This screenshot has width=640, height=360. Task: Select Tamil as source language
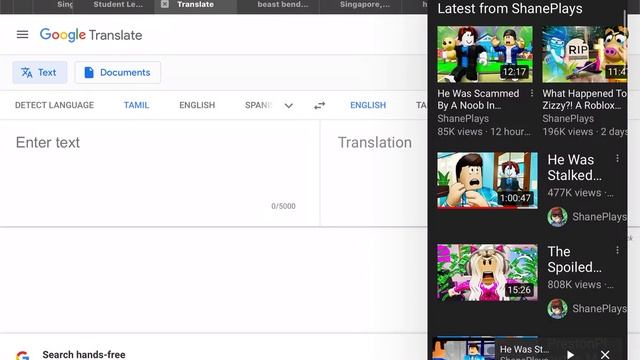pyautogui.click(x=136, y=105)
